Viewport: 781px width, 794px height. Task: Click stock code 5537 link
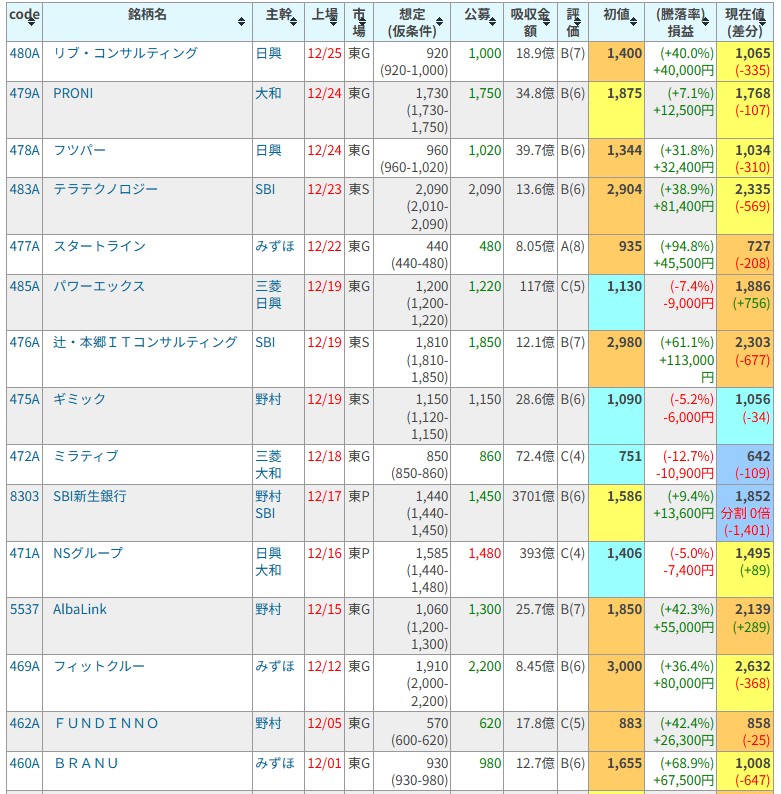point(24,609)
